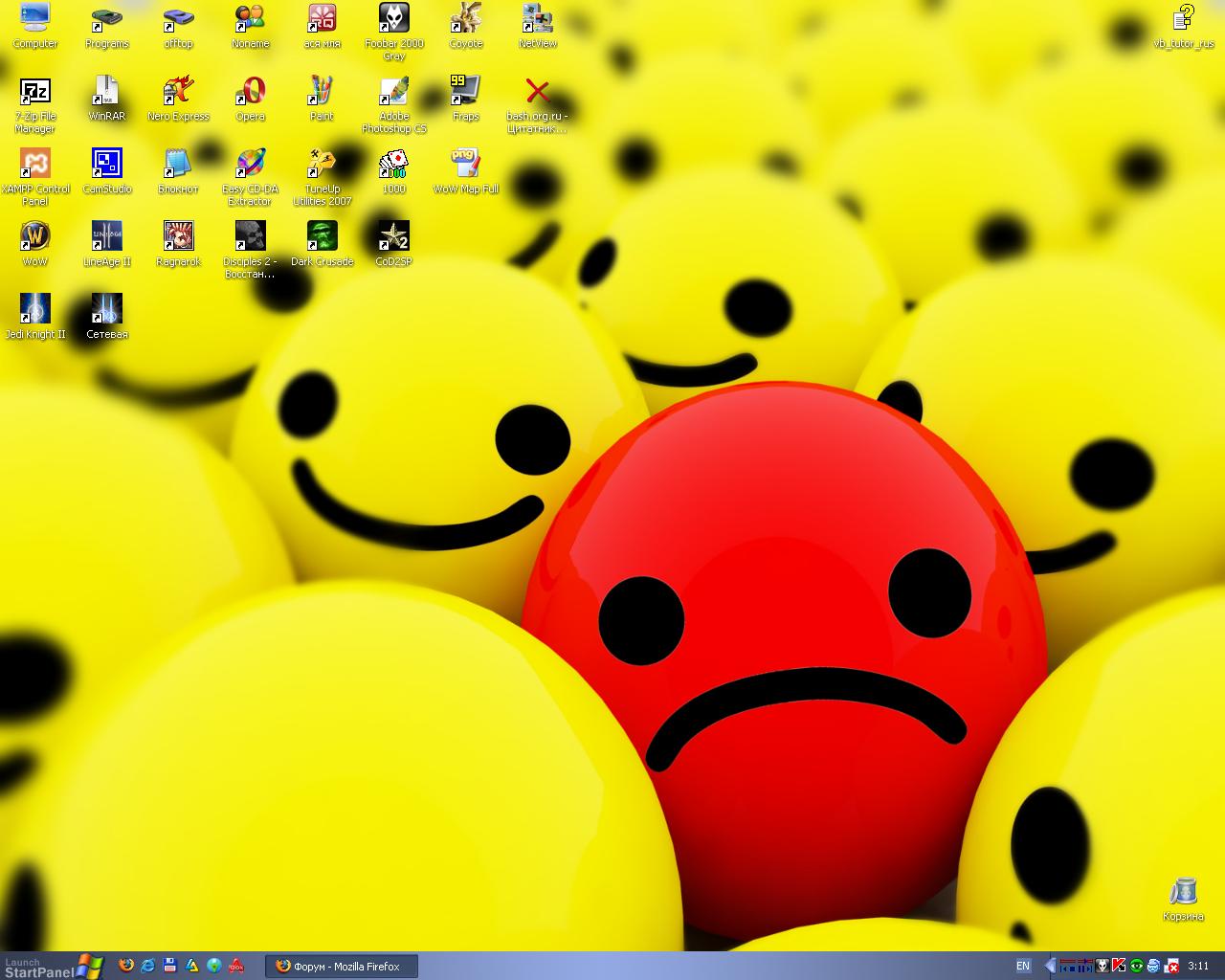Open XAMPP Control Panel icon
Image resolution: width=1225 pixels, height=980 pixels.
point(35,178)
